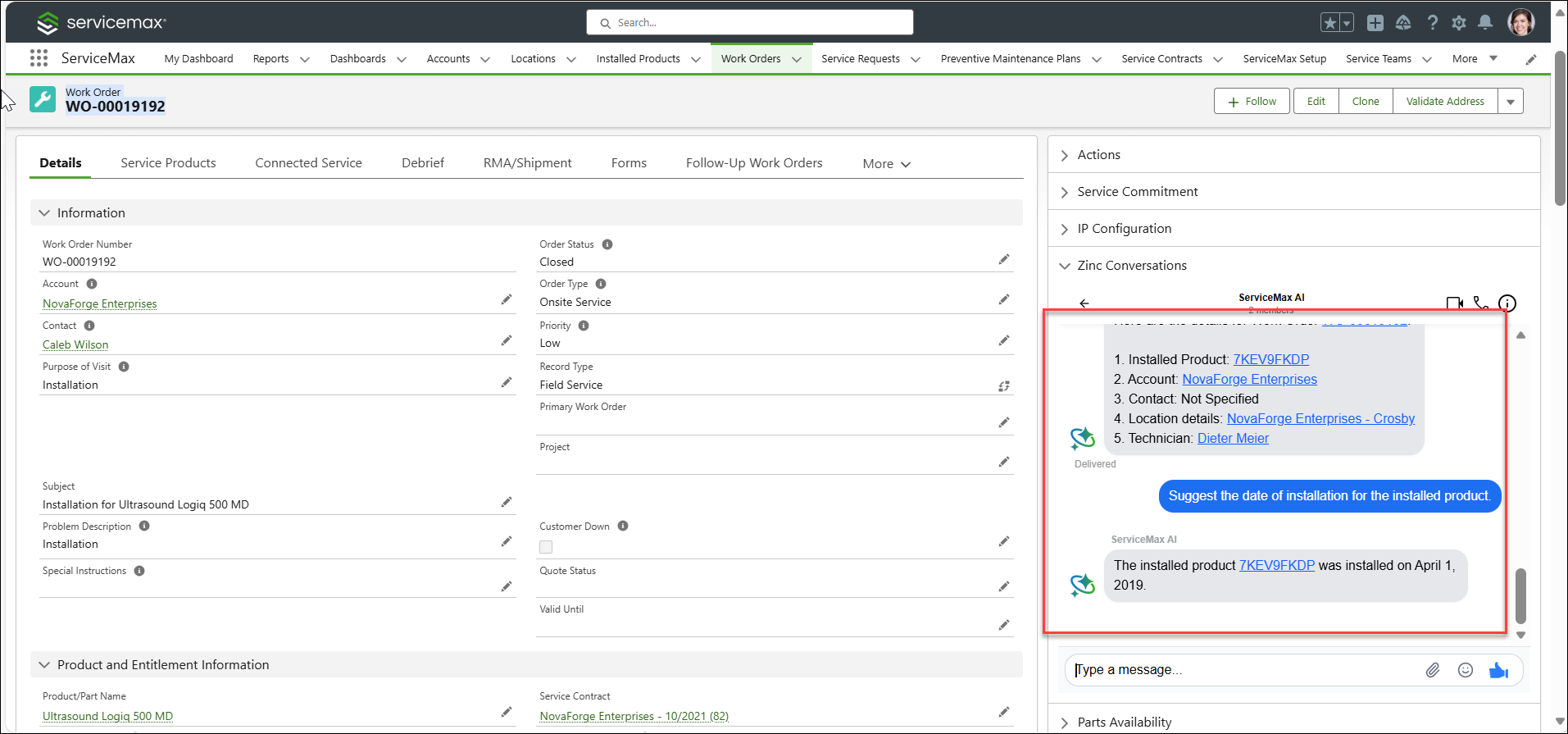Start a phone call in Zinc
The width and height of the screenshot is (1568, 734).
point(1481,303)
